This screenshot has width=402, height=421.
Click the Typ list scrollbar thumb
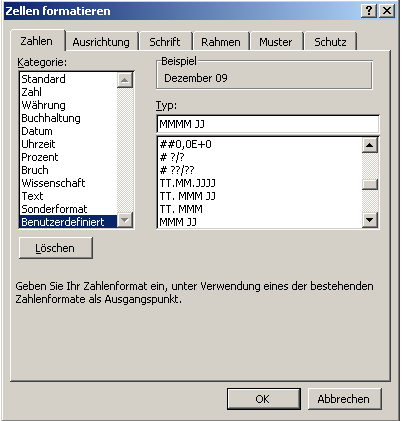[370, 184]
